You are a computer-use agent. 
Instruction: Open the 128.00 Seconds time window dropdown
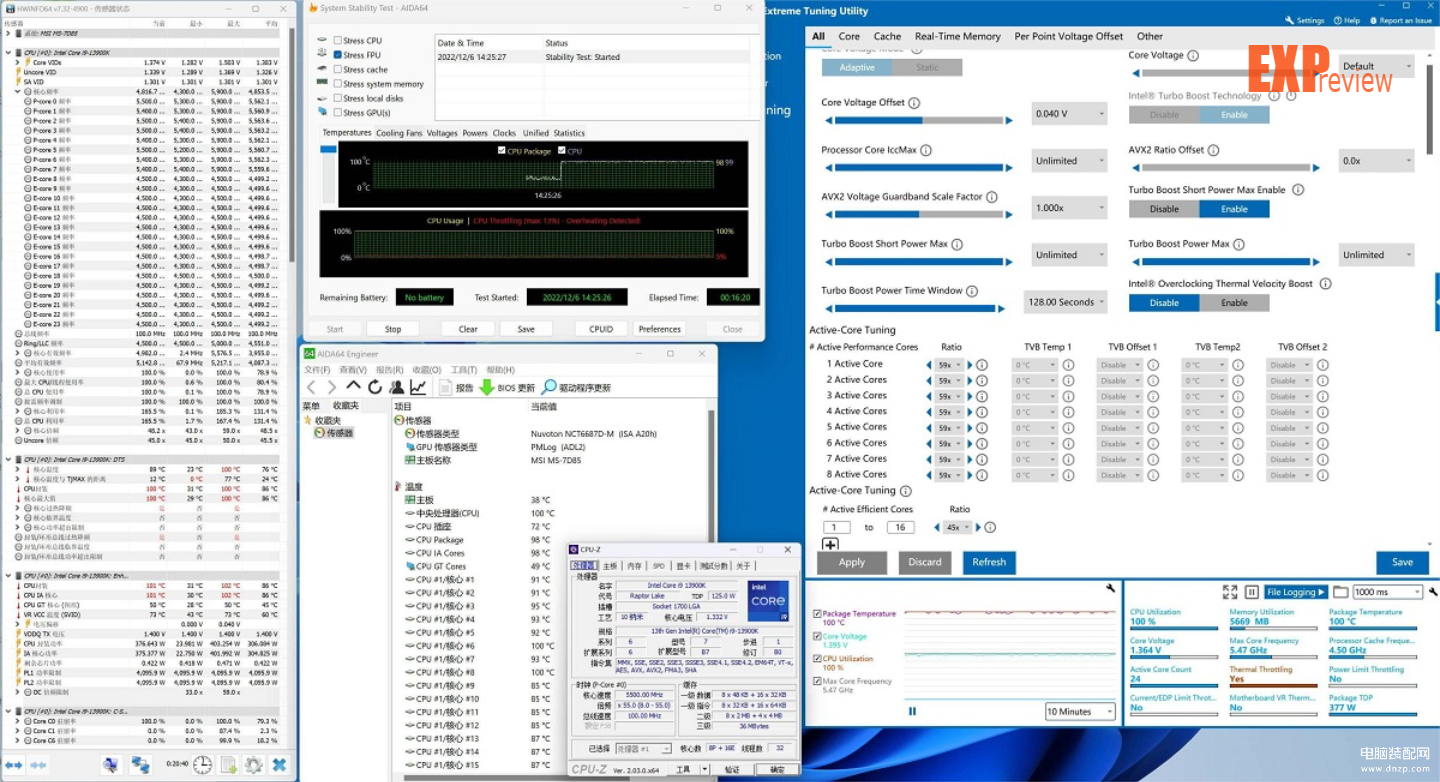pos(1066,302)
